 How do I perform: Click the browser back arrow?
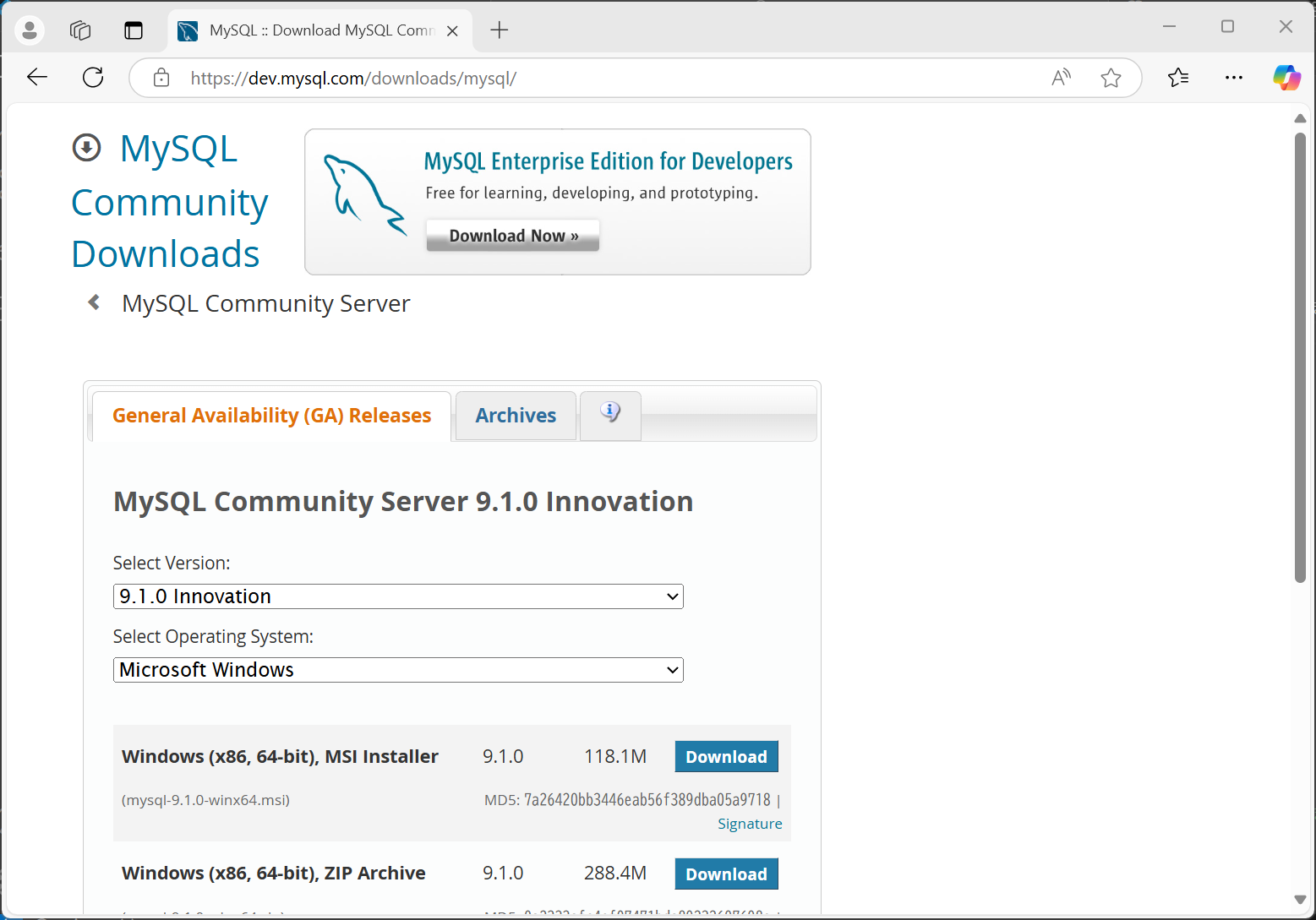(37, 78)
